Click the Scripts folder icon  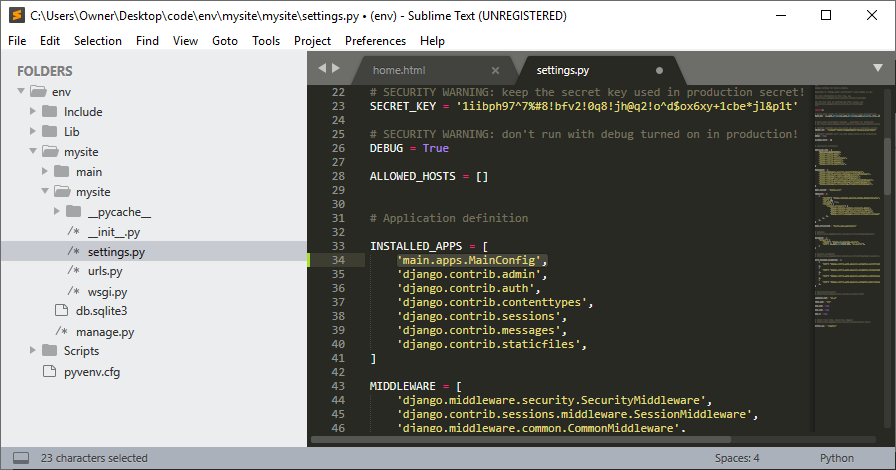(50, 350)
